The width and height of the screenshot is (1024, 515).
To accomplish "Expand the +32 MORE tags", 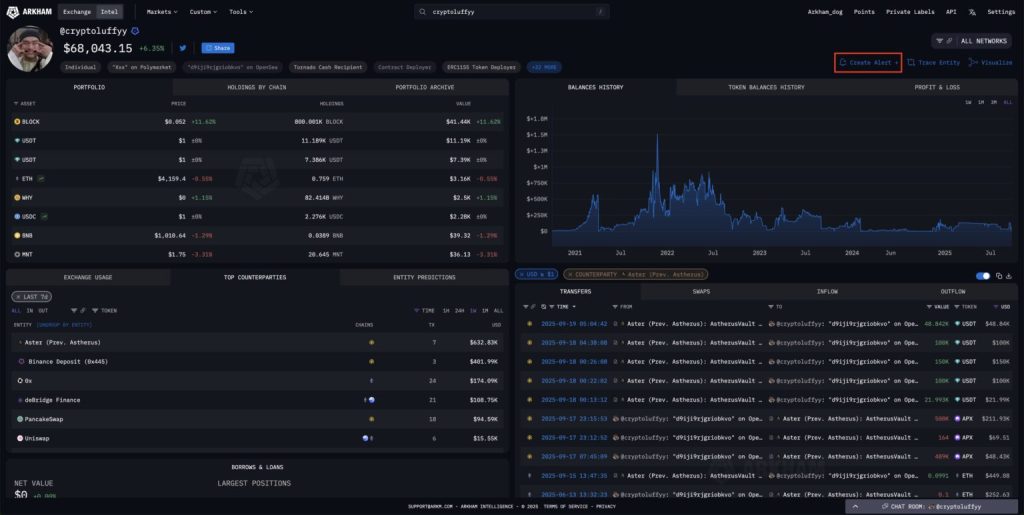I will pos(544,67).
